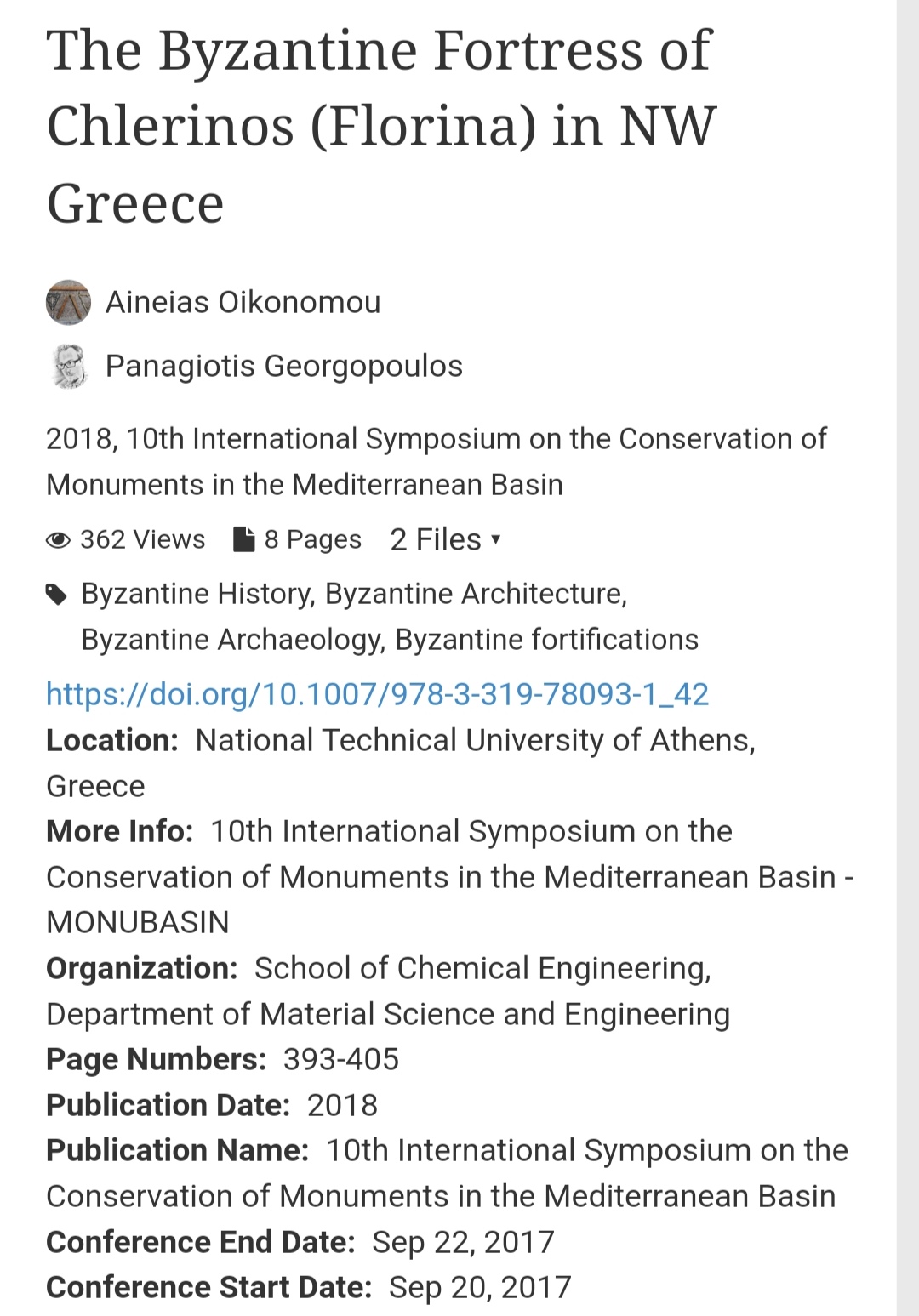Open Aineias Oikonomou's avatar picture
This screenshot has width=919, height=1316.
[68, 302]
